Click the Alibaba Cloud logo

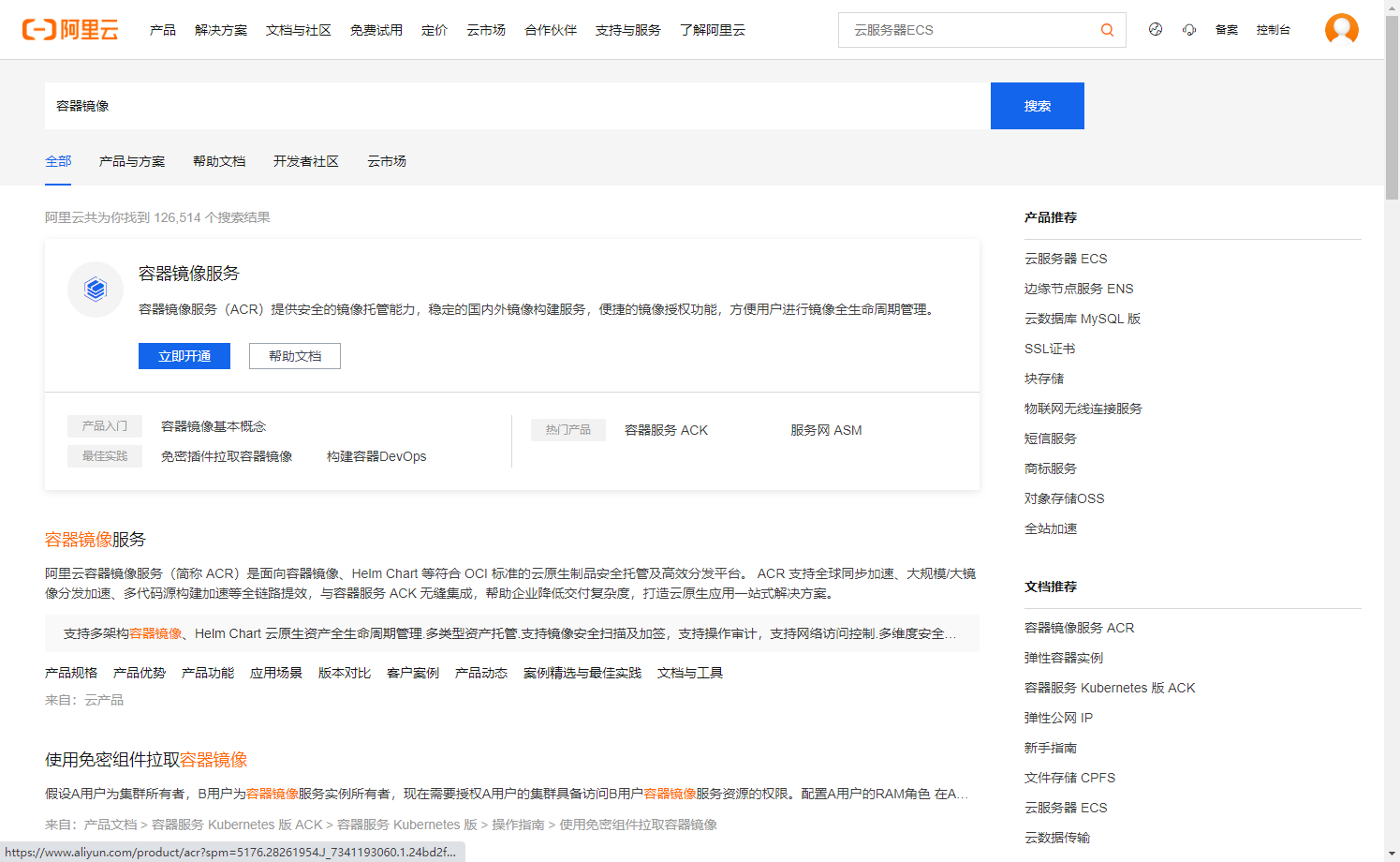pos(71,29)
